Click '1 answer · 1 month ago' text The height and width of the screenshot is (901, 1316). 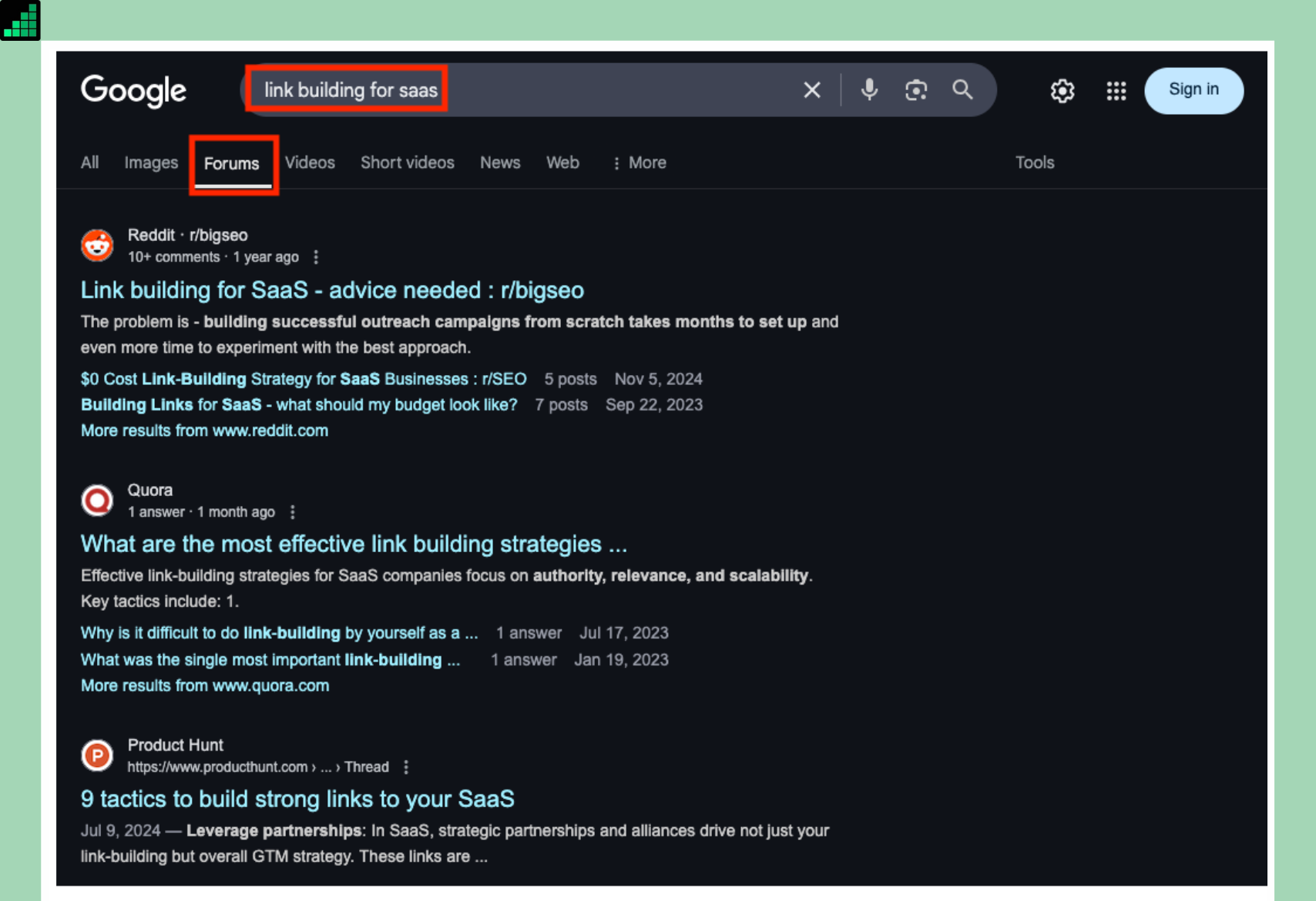(x=201, y=512)
